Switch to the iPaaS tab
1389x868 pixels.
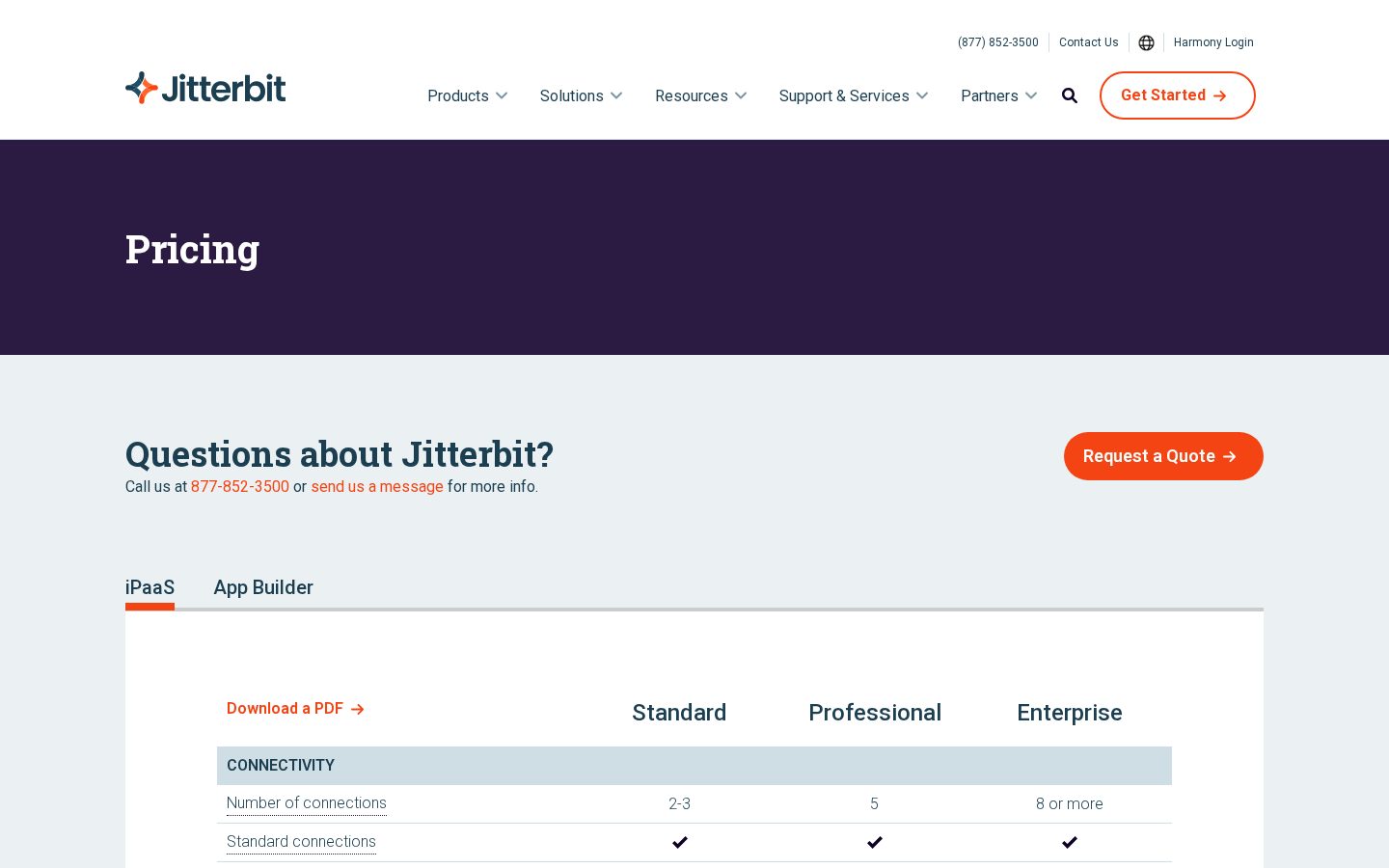[150, 588]
